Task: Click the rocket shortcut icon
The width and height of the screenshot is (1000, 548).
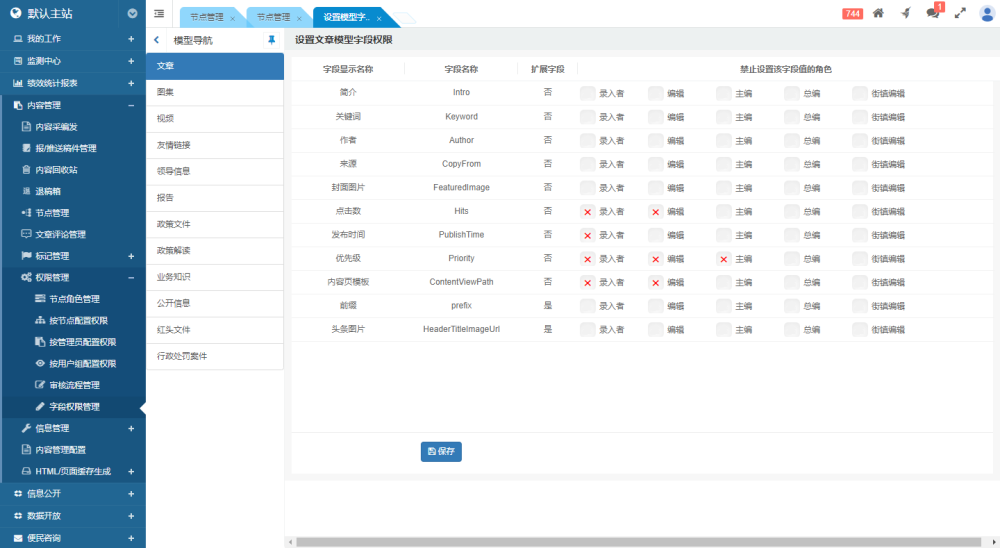Action: [x=905, y=14]
